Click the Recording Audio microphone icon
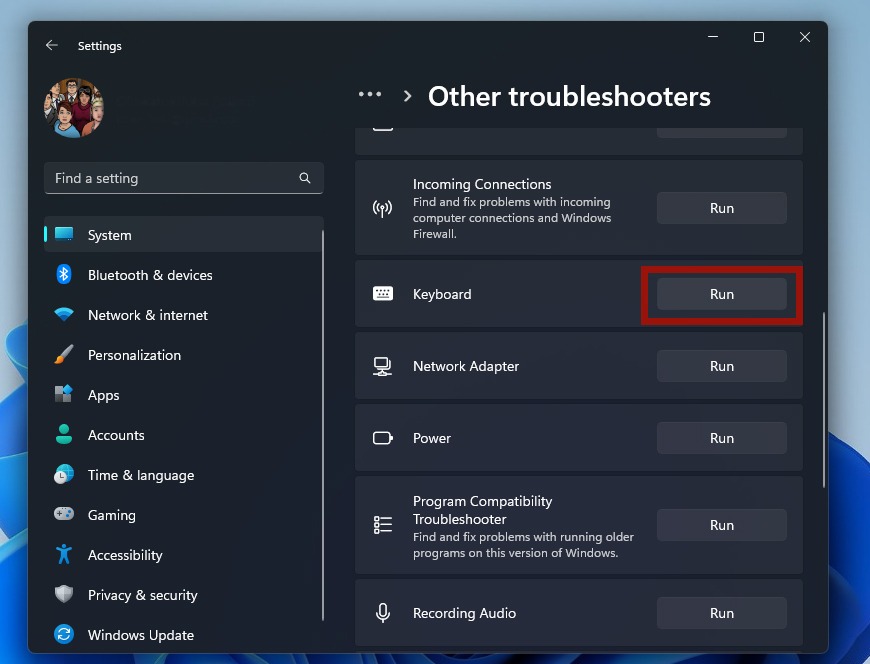Image resolution: width=870 pixels, height=664 pixels. coord(382,613)
